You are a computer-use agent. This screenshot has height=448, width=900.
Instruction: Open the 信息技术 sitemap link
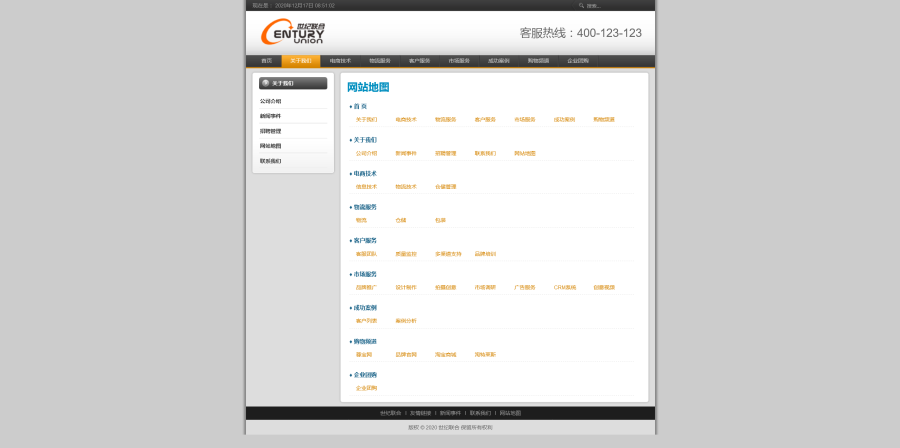tap(366, 186)
